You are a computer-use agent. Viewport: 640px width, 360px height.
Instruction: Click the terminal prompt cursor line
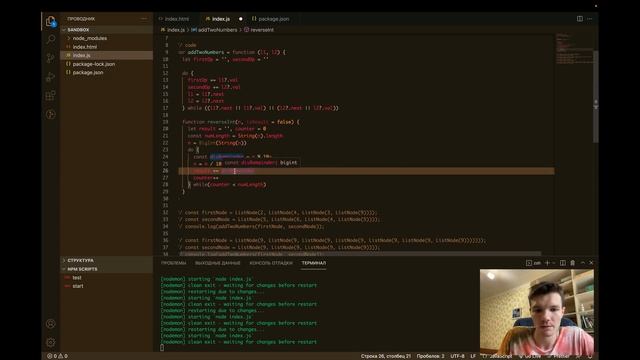(x=162, y=348)
